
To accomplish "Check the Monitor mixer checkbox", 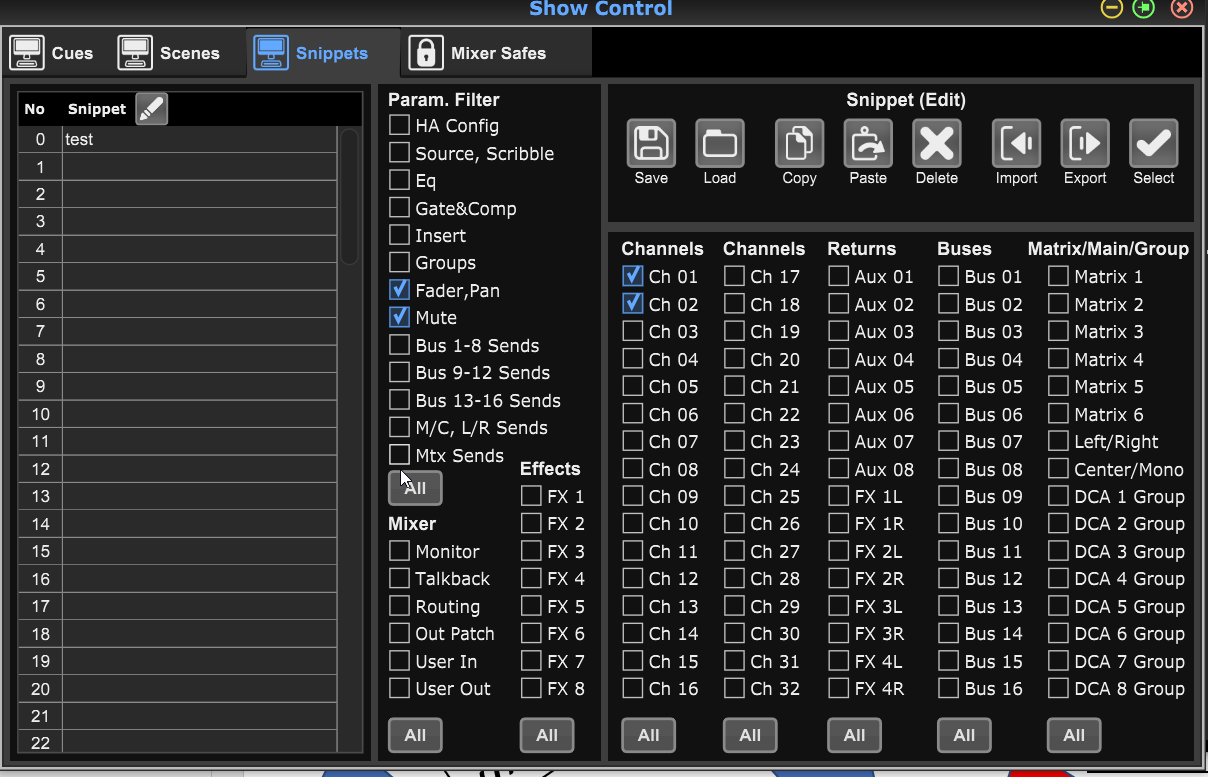I will tap(399, 551).
